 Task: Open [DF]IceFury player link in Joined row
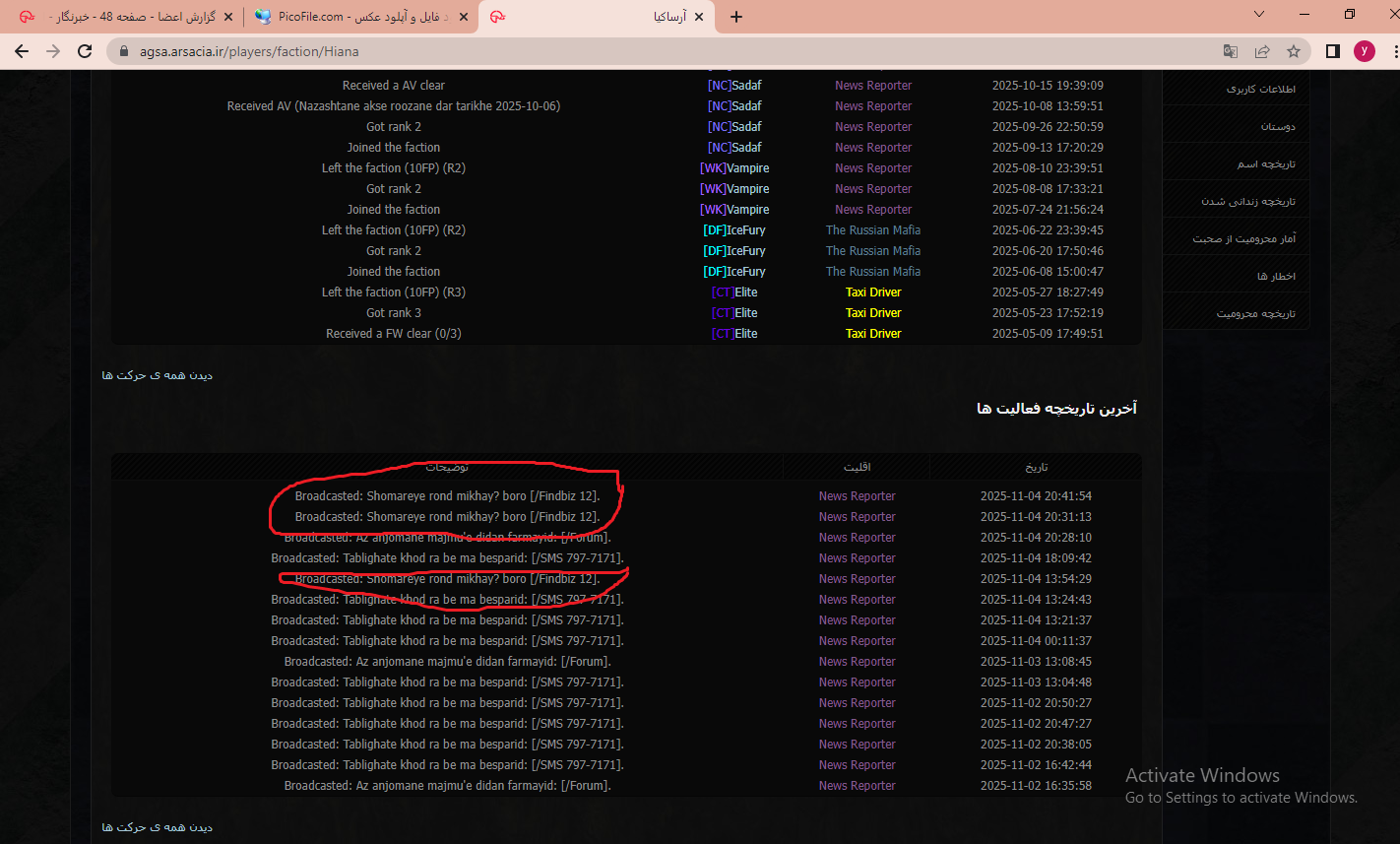coord(734,272)
